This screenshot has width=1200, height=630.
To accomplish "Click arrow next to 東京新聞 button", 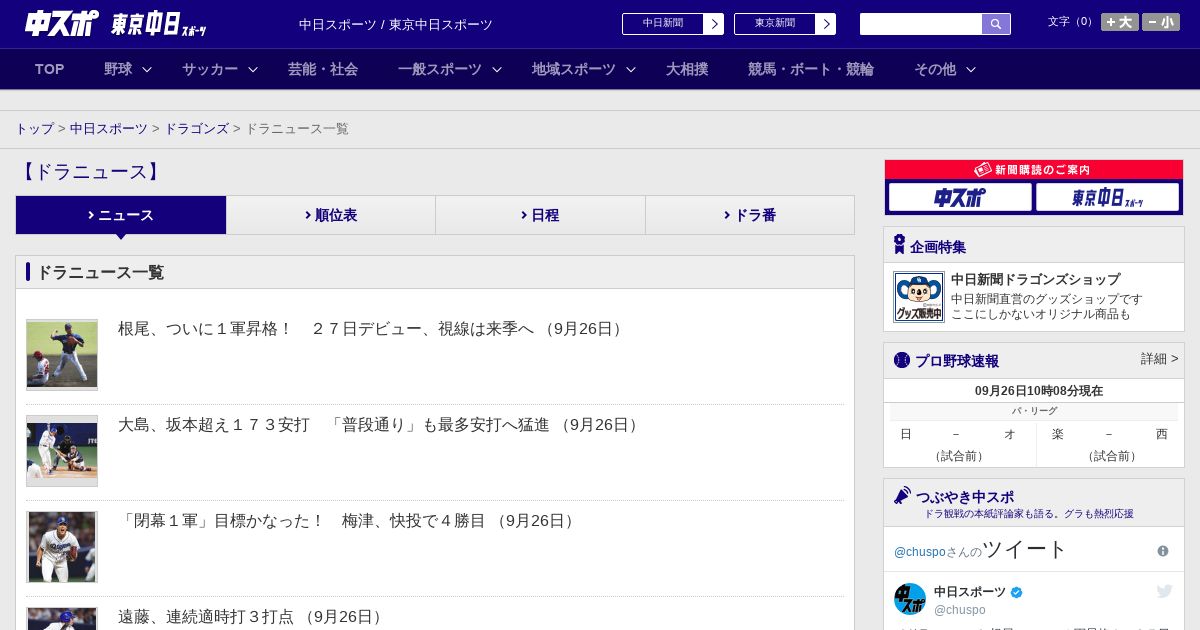I will tap(826, 24).
